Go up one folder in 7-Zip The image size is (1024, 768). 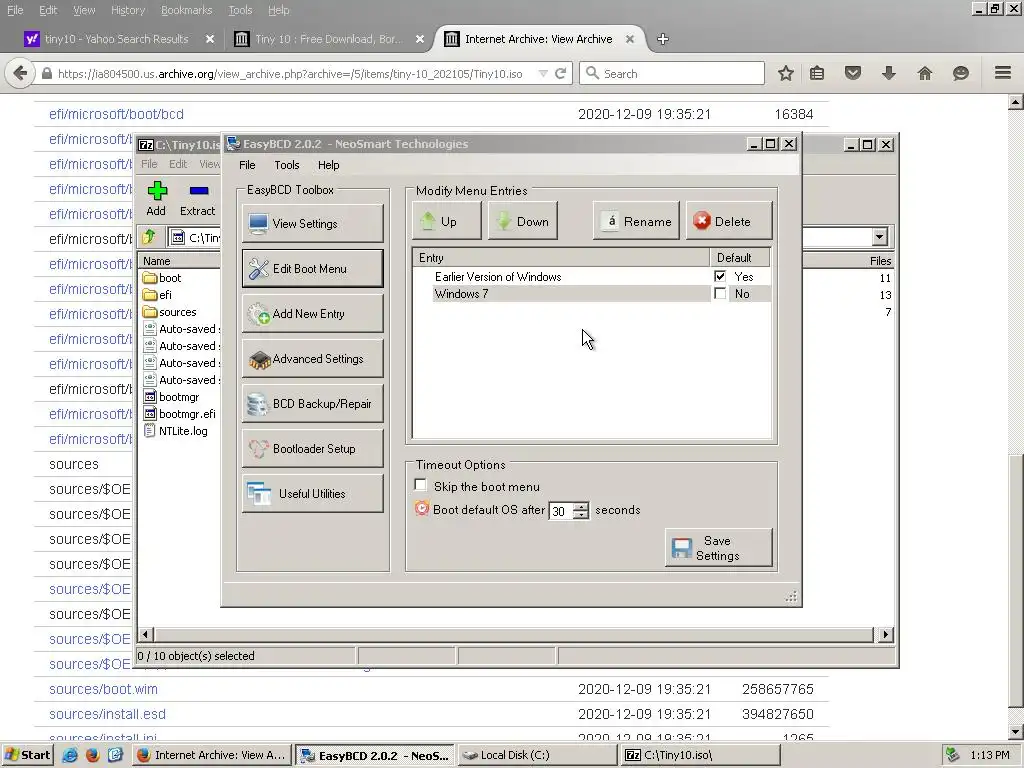tap(149, 237)
